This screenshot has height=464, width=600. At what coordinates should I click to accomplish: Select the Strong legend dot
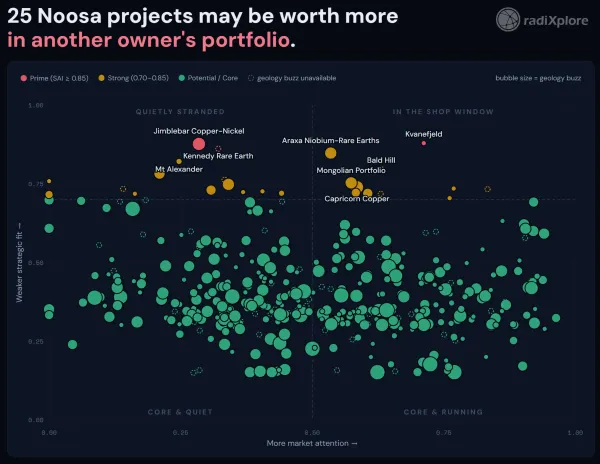tap(101, 78)
